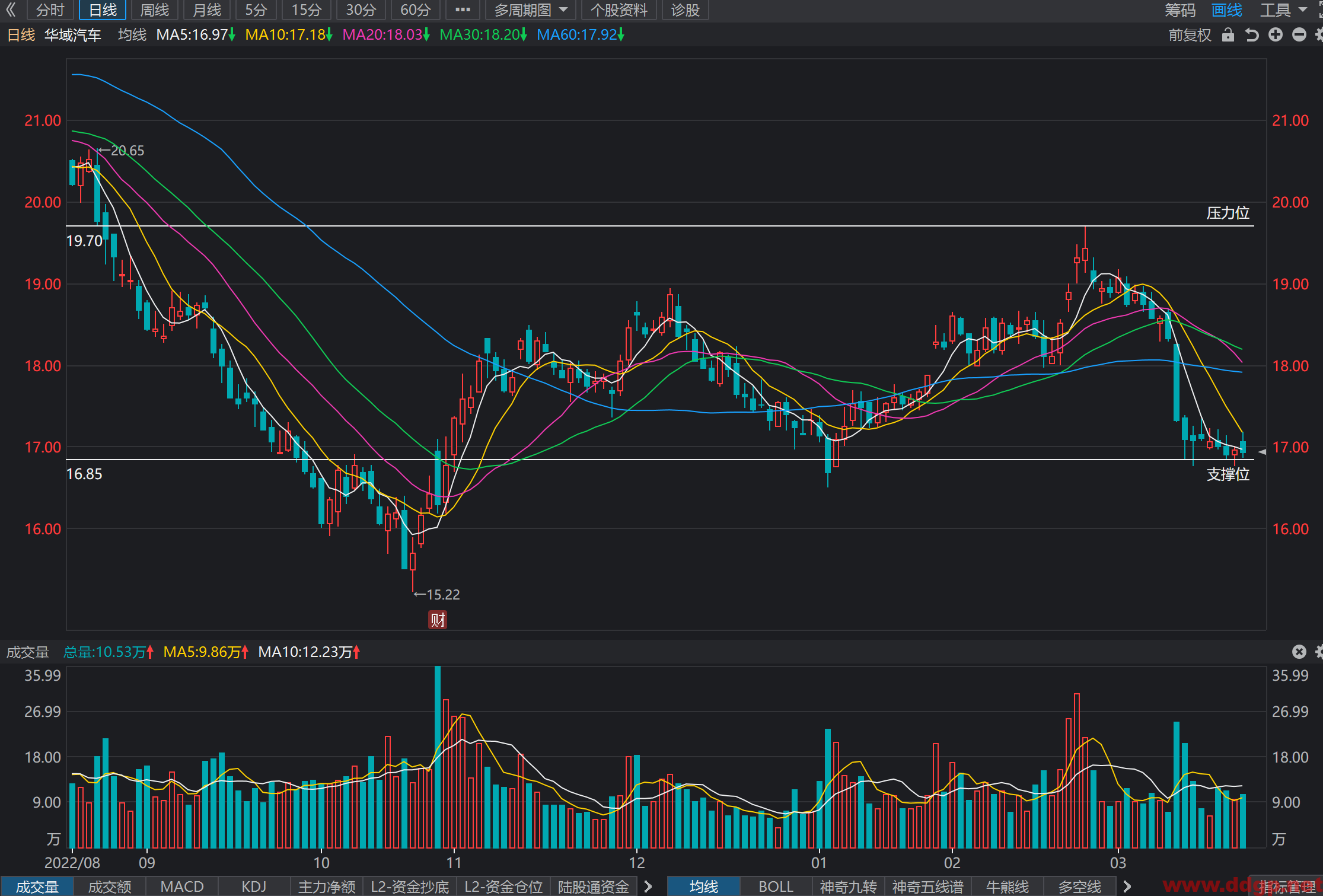Zoom out with the minus circle icon

[1299, 35]
